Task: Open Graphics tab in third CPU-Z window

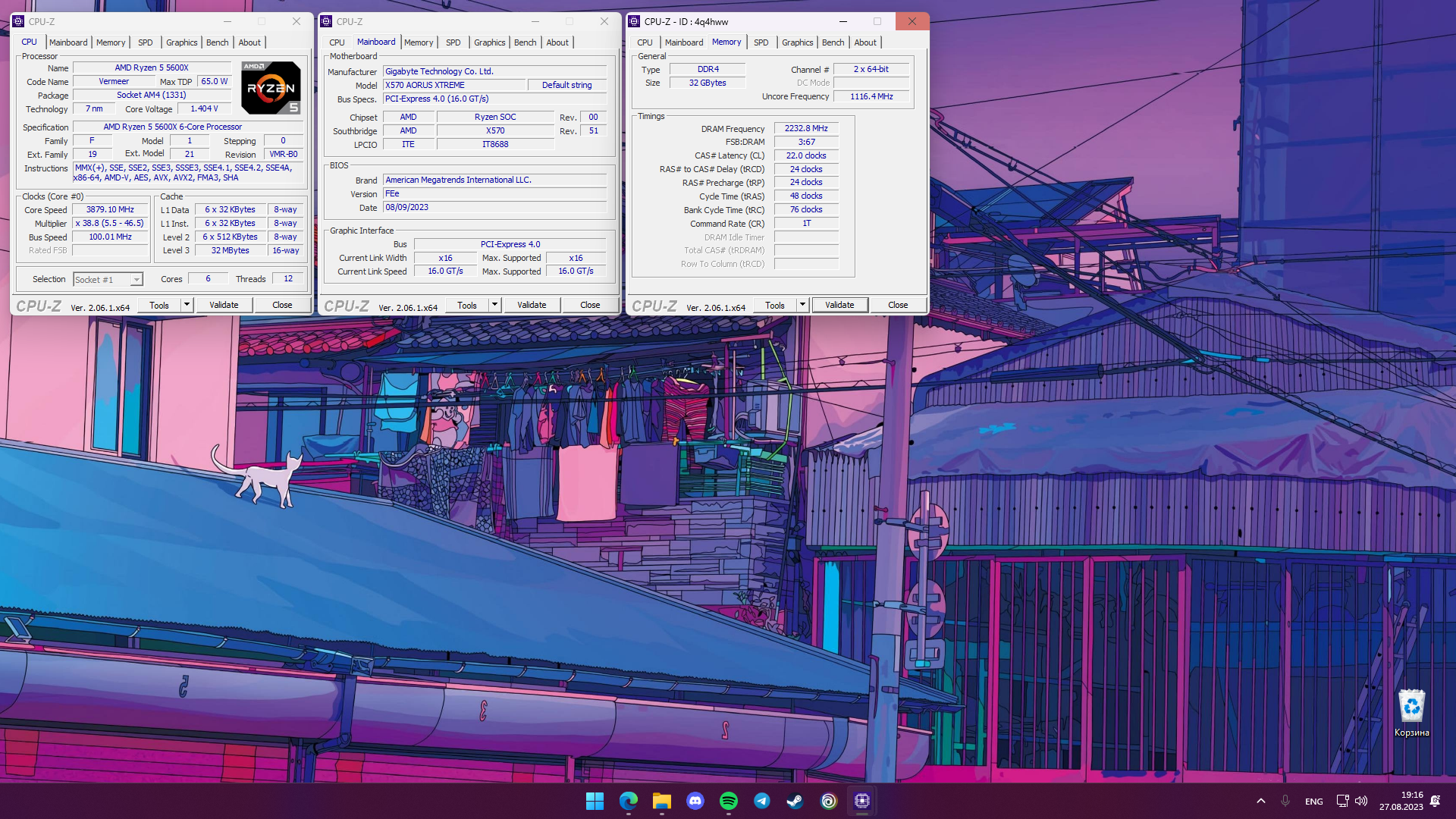Action: pyautogui.click(x=798, y=42)
